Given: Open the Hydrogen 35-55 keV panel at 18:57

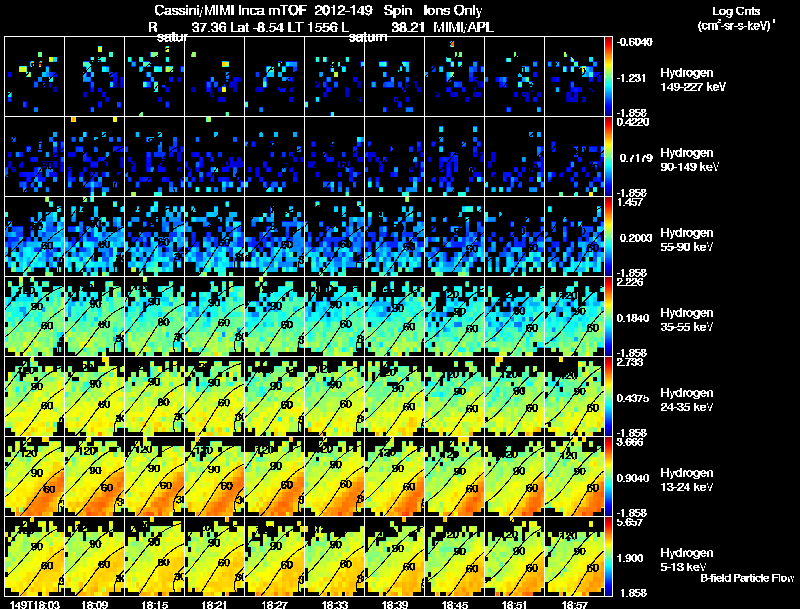Looking at the screenshot, I should 574,316.
